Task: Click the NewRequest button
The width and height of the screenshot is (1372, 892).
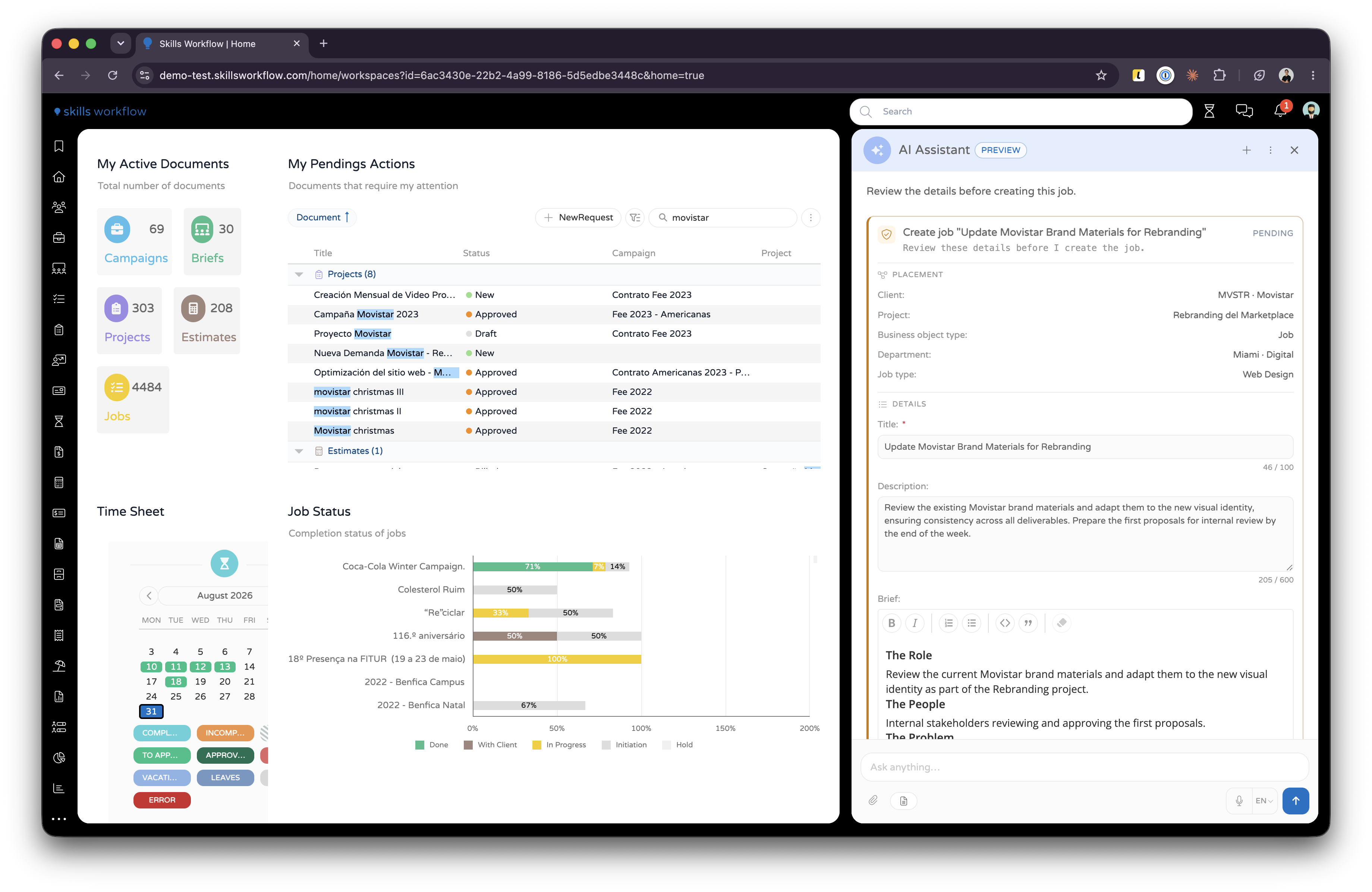Action: pos(578,217)
